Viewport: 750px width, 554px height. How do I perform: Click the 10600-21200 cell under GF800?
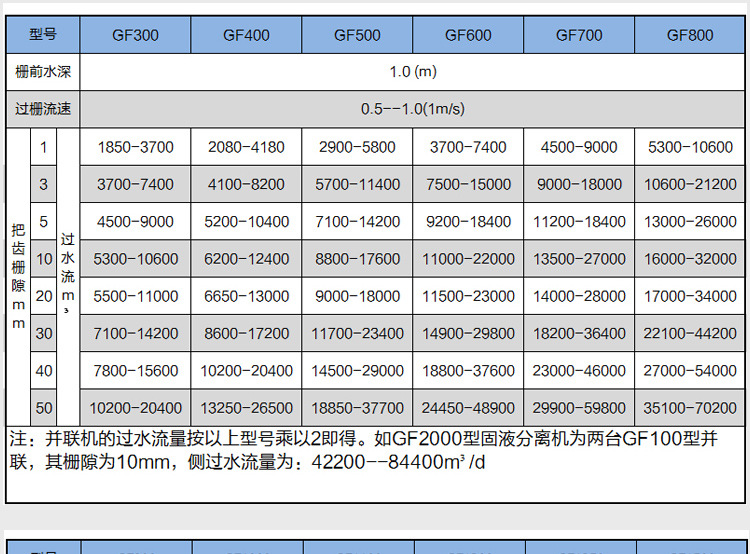tap(690, 184)
